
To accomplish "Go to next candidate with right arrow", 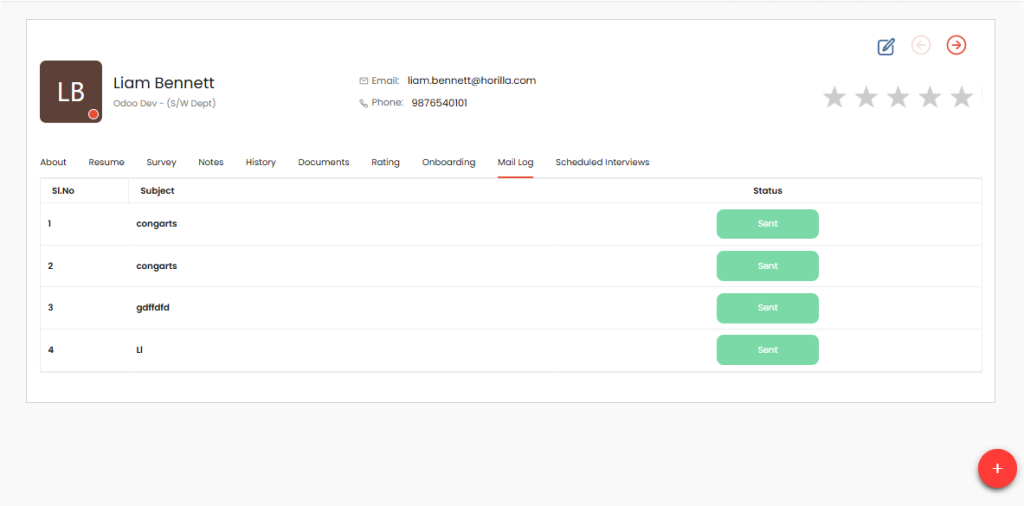I will [x=956, y=45].
